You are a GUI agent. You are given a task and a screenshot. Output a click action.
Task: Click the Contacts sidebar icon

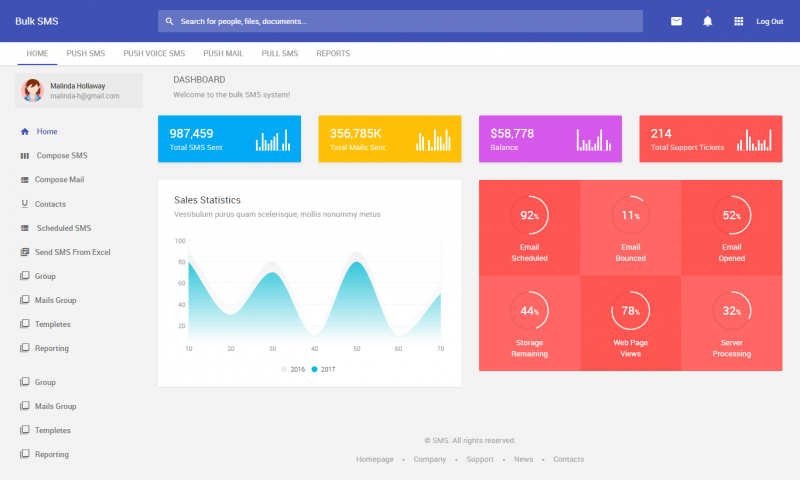(24, 204)
